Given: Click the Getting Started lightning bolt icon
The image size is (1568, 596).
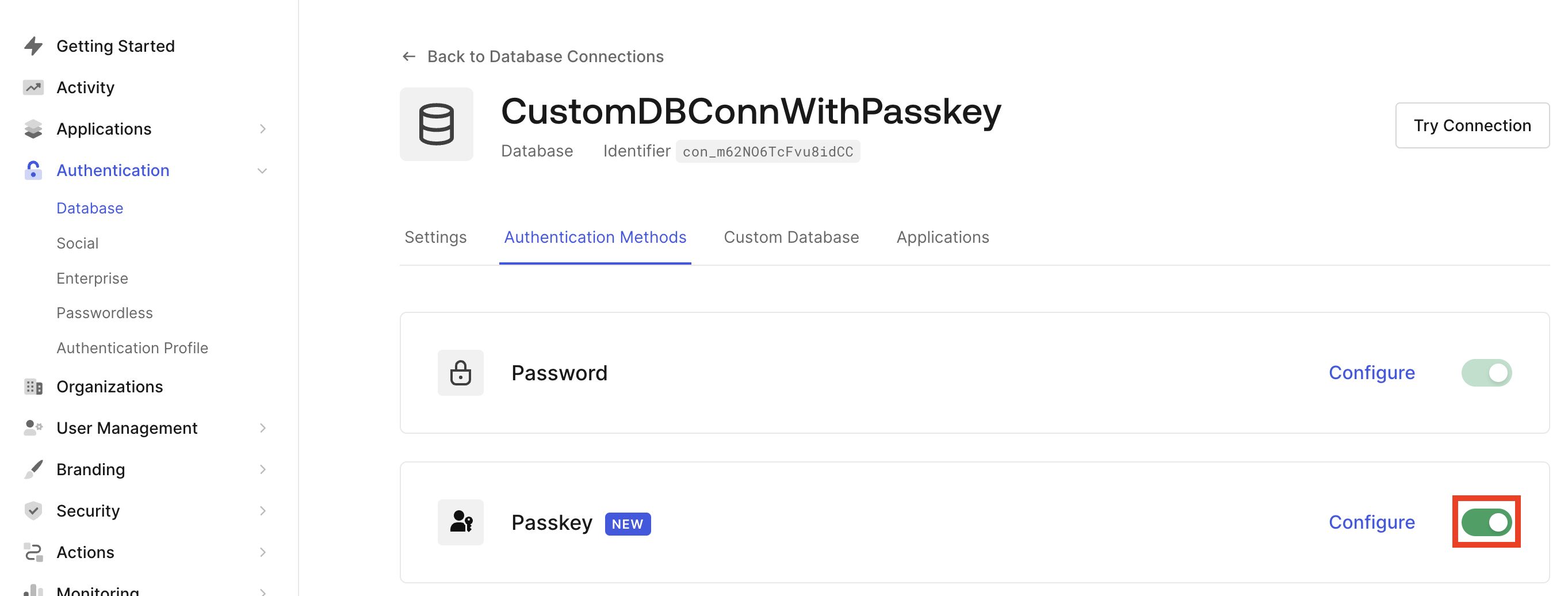Looking at the screenshot, I should 33,46.
